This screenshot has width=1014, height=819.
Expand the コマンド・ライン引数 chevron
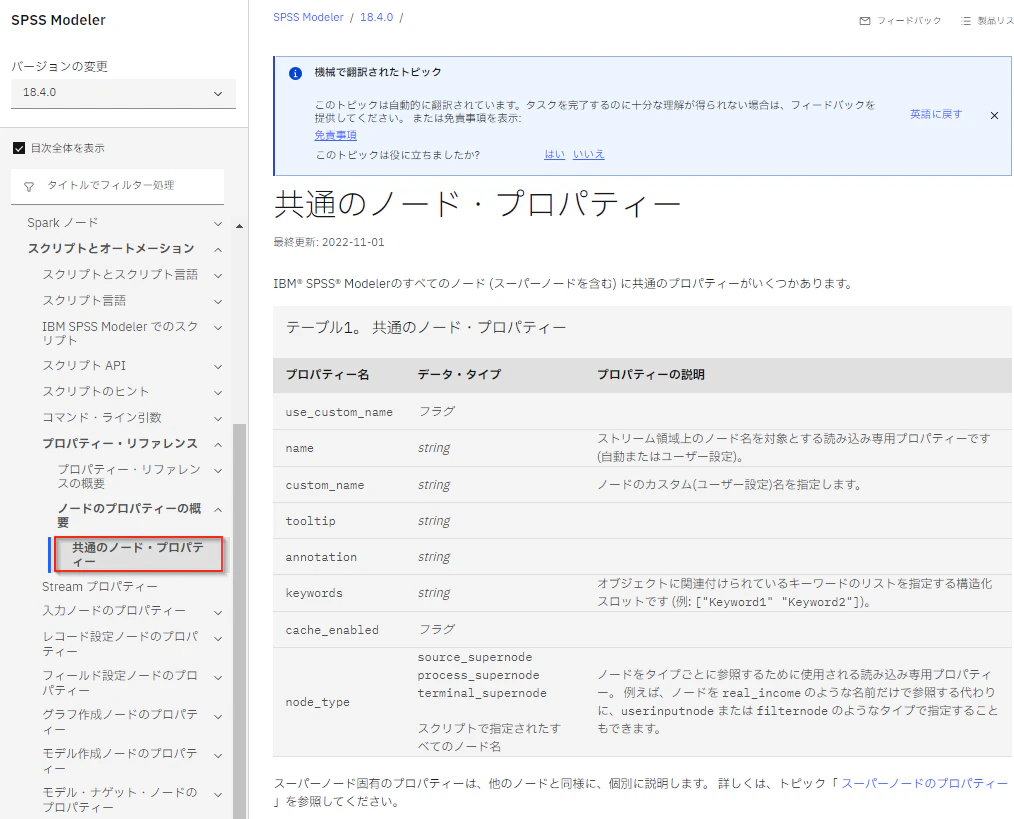click(219, 419)
